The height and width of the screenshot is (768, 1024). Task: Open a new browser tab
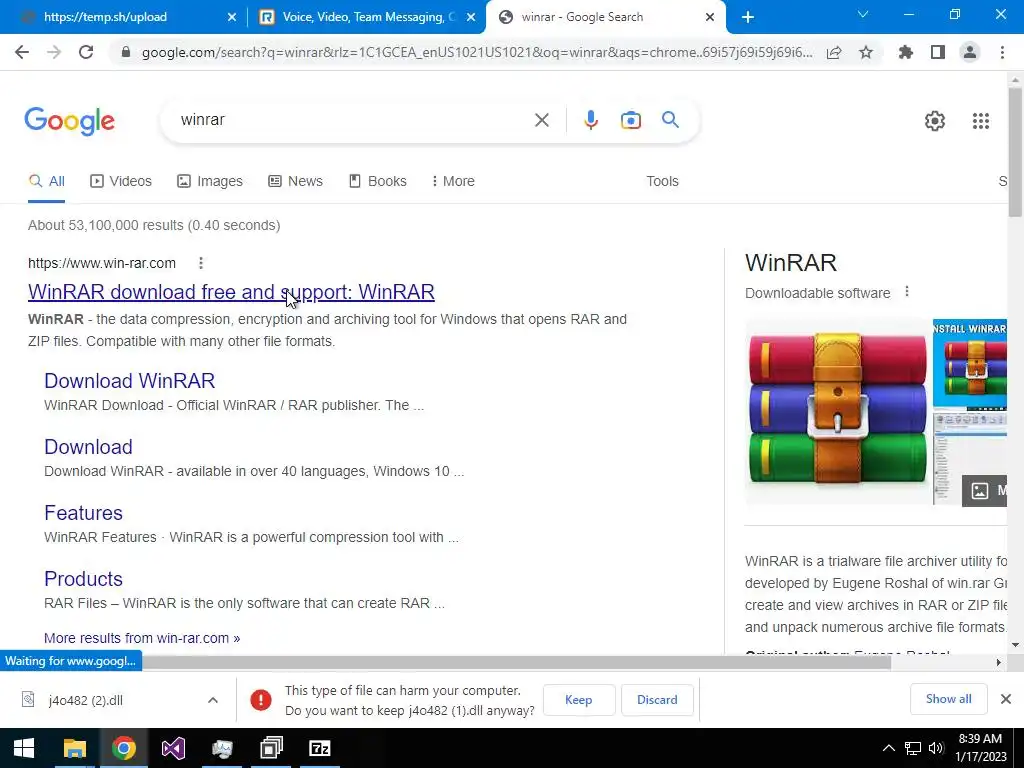point(748,17)
